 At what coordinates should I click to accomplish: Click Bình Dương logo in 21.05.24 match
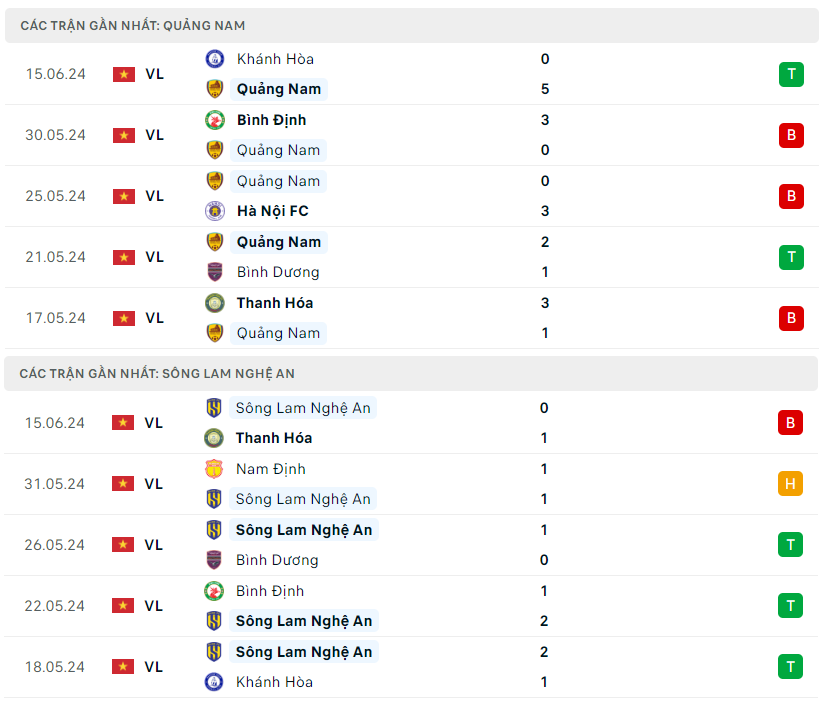pos(214,272)
